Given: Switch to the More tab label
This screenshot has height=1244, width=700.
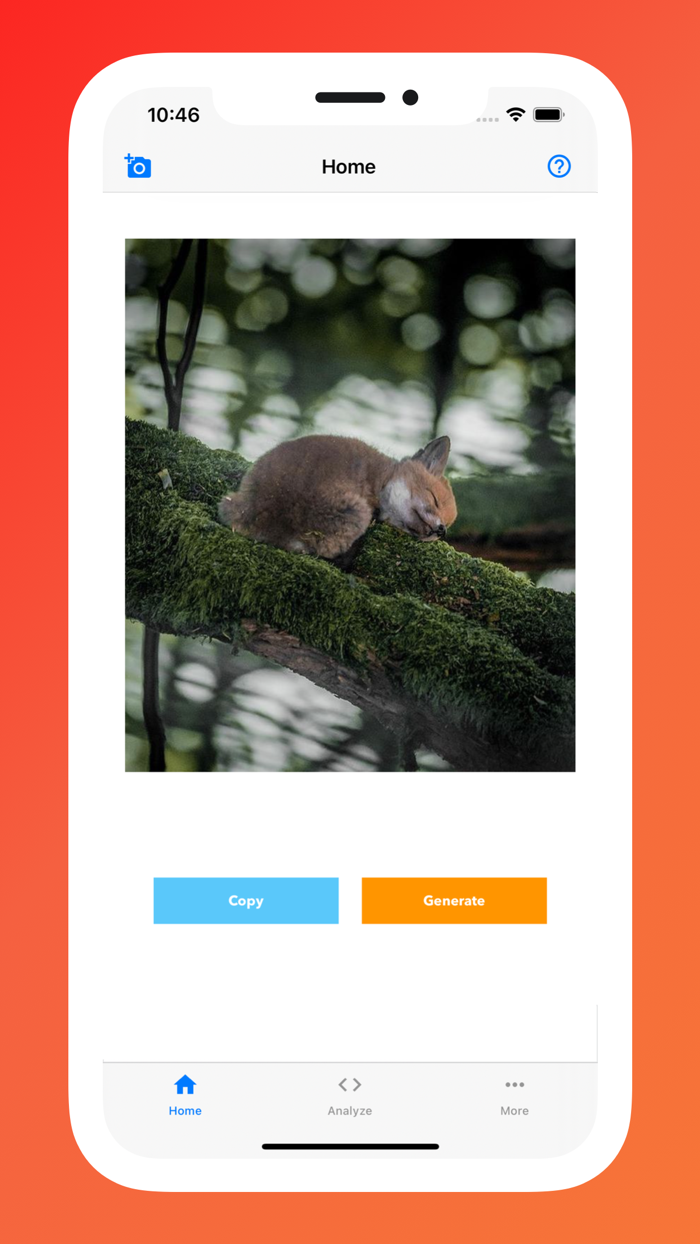Looking at the screenshot, I should [515, 1111].
